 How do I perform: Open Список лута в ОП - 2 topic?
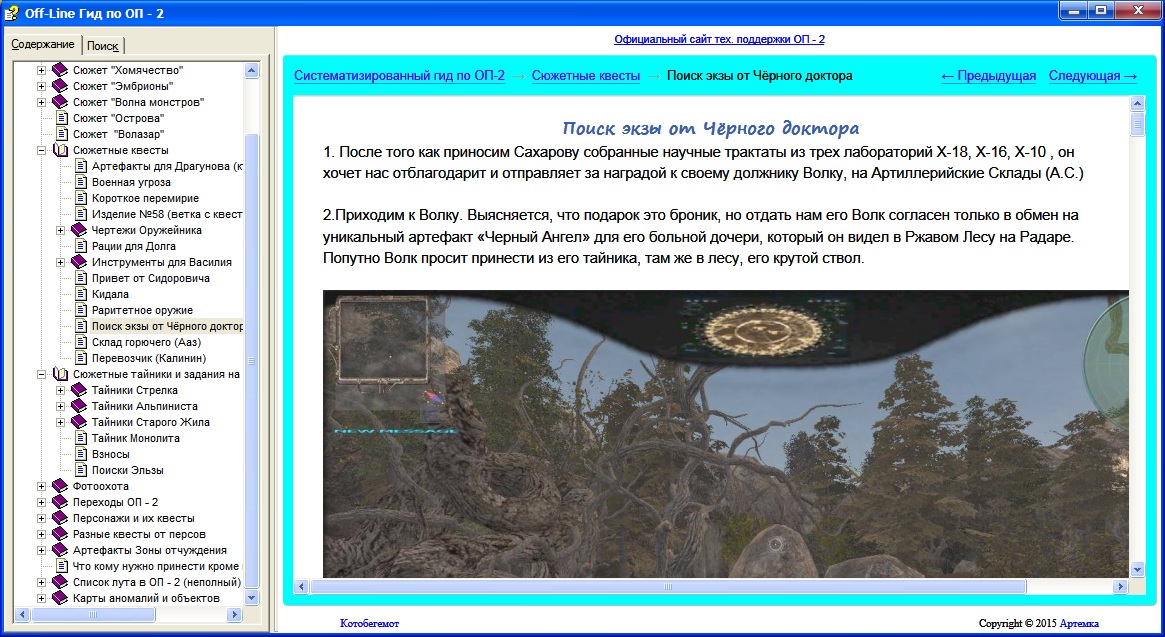tap(157, 582)
